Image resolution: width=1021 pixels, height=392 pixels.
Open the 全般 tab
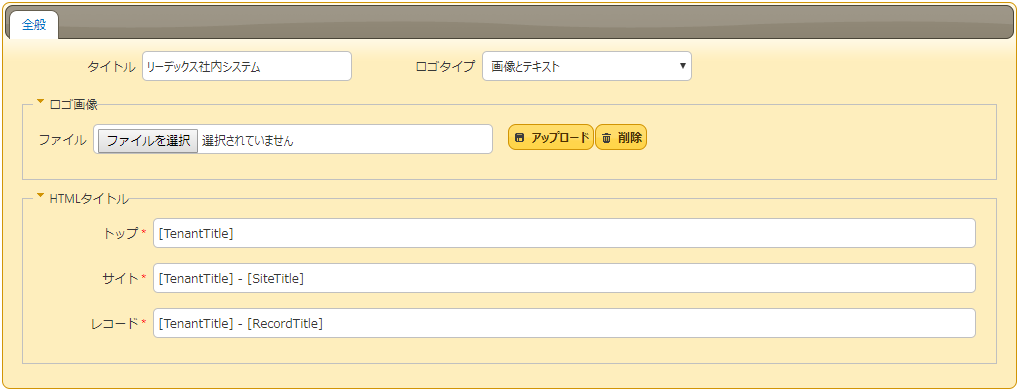click(x=34, y=25)
